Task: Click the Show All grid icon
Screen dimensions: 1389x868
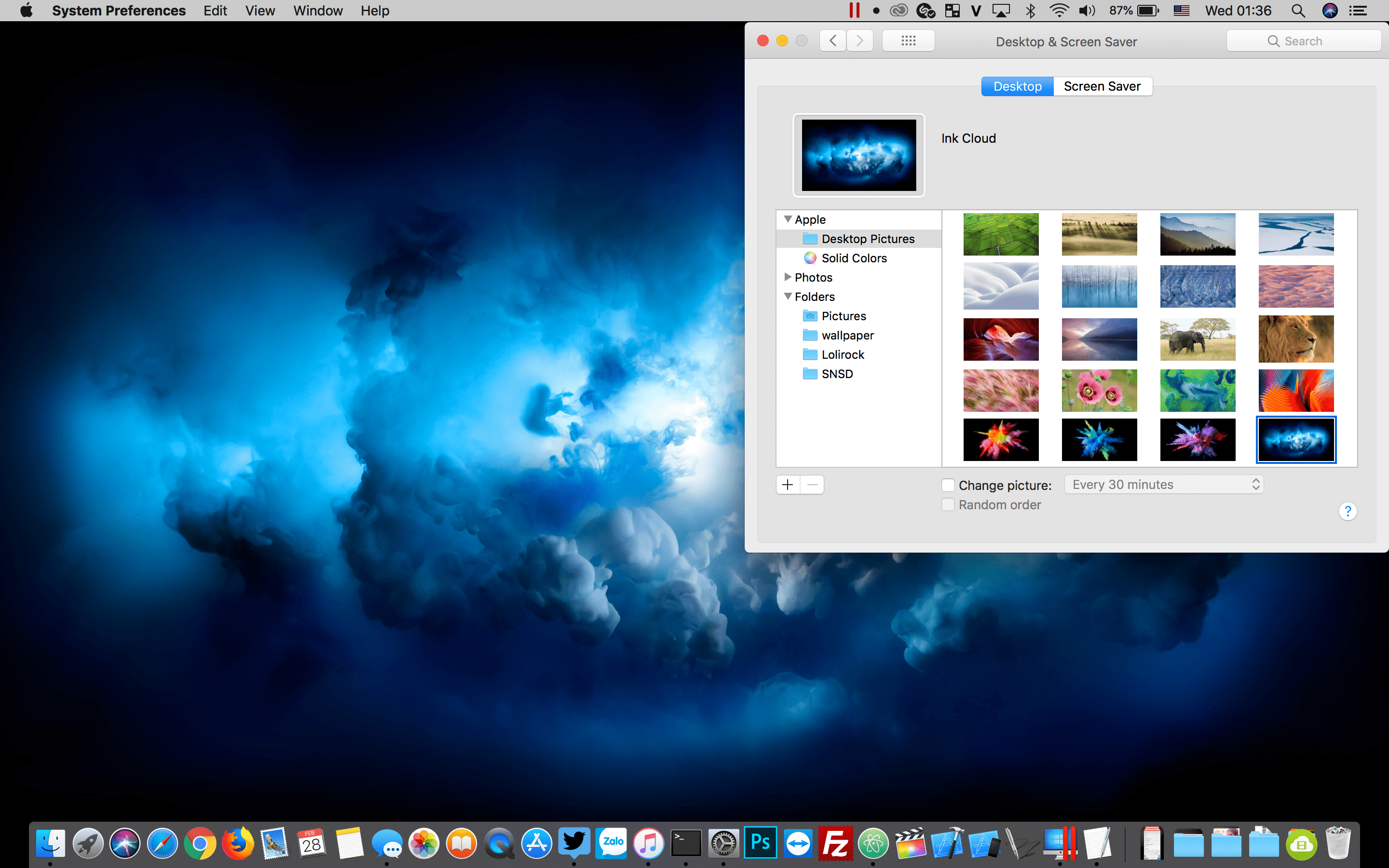Action: pyautogui.click(x=908, y=41)
